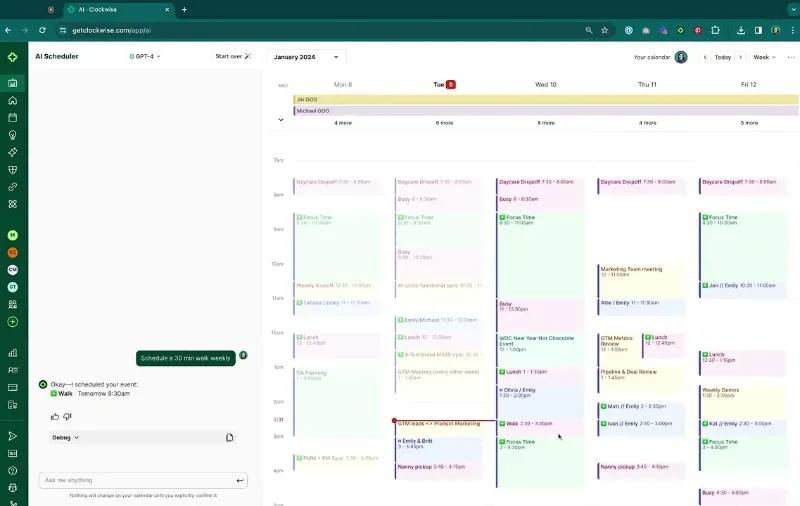Screen dimensions: 800x506
Task: Click the thumbs down feedback icon
Action: pos(68,416)
